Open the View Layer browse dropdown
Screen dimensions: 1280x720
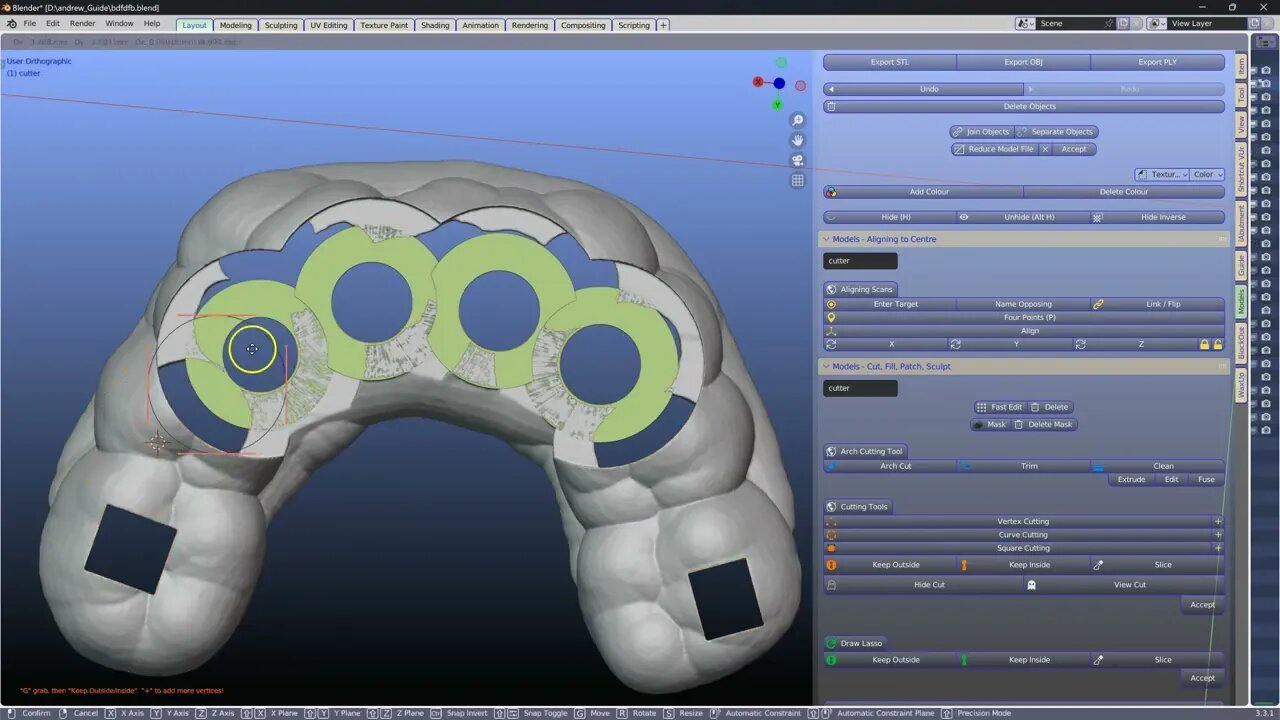point(1157,23)
